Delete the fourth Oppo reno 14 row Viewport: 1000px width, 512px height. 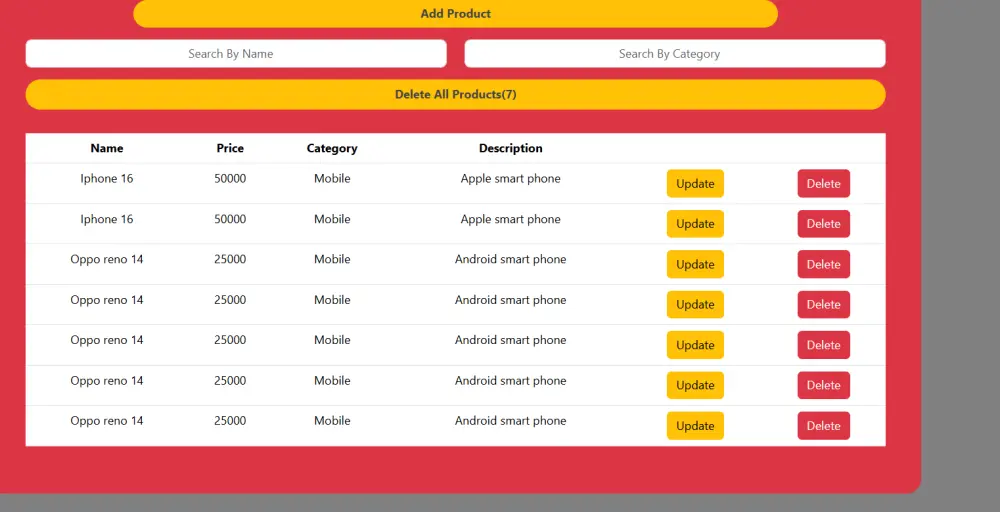[x=823, y=386]
